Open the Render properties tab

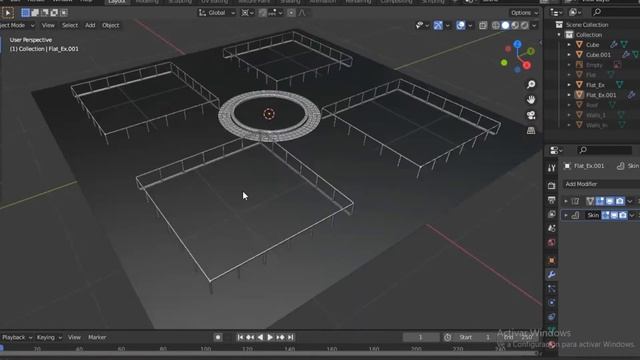pyautogui.click(x=551, y=186)
